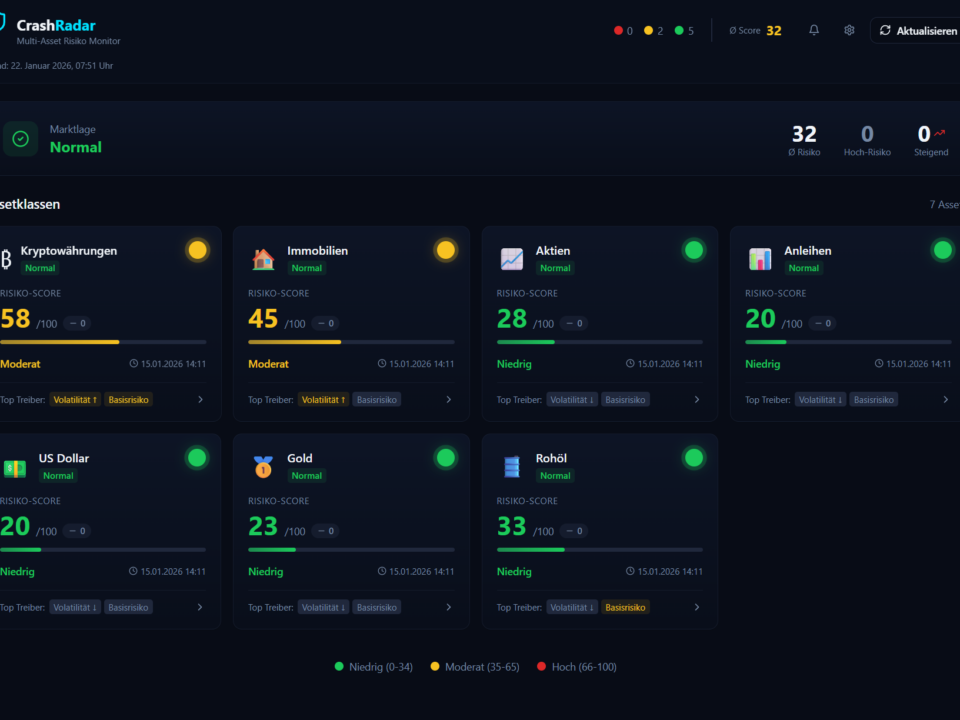Click the green status indicator on Gold
The height and width of the screenshot is (720, 960).
(x=445, y=458)
